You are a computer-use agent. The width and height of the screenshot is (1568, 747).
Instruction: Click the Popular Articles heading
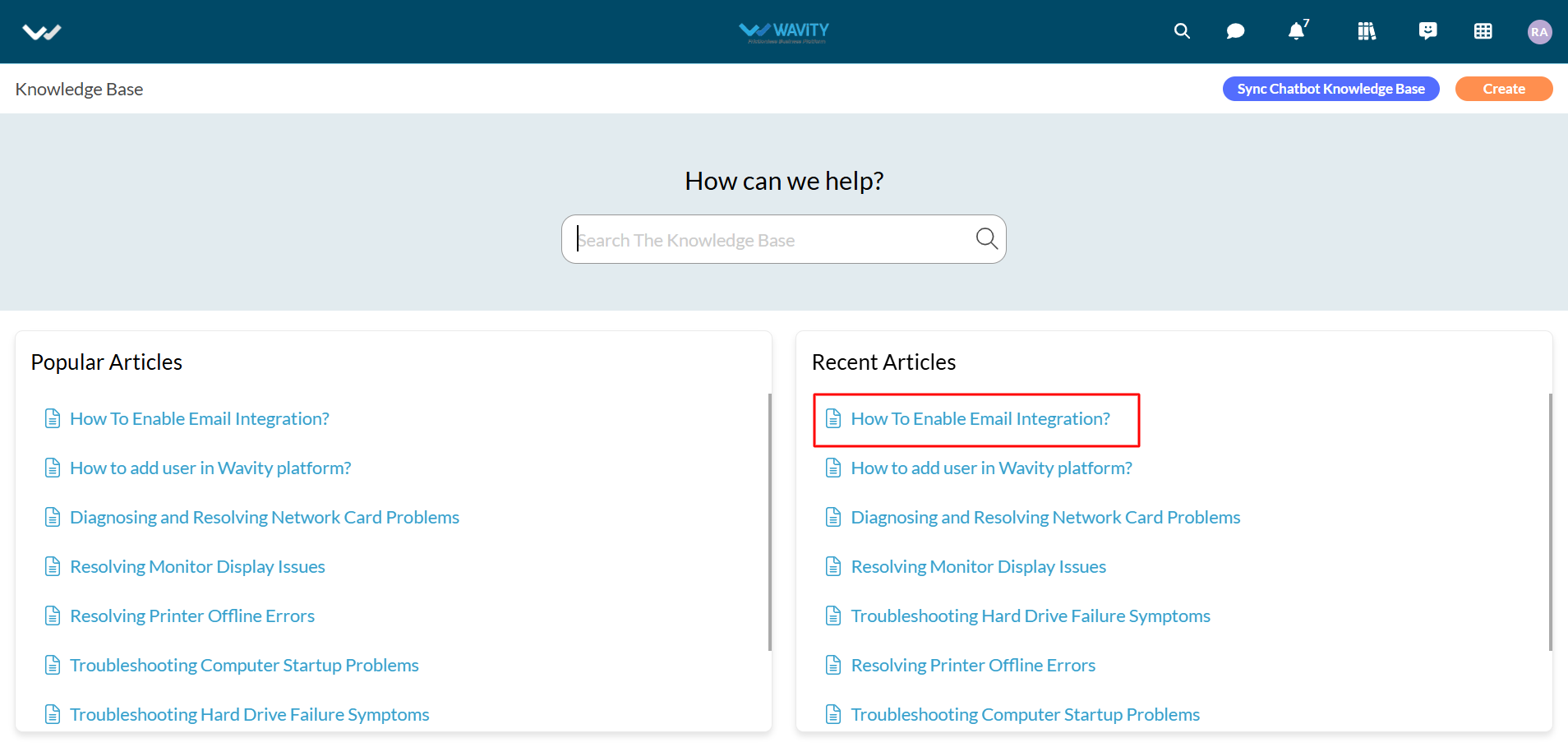point(107,362)
